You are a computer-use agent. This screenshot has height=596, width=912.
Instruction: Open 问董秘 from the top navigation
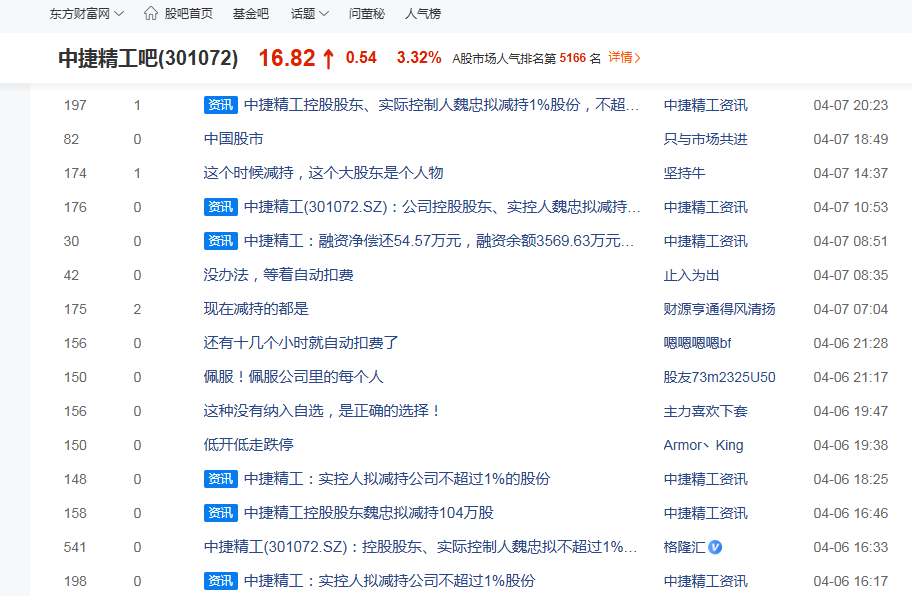coord(367,14)
